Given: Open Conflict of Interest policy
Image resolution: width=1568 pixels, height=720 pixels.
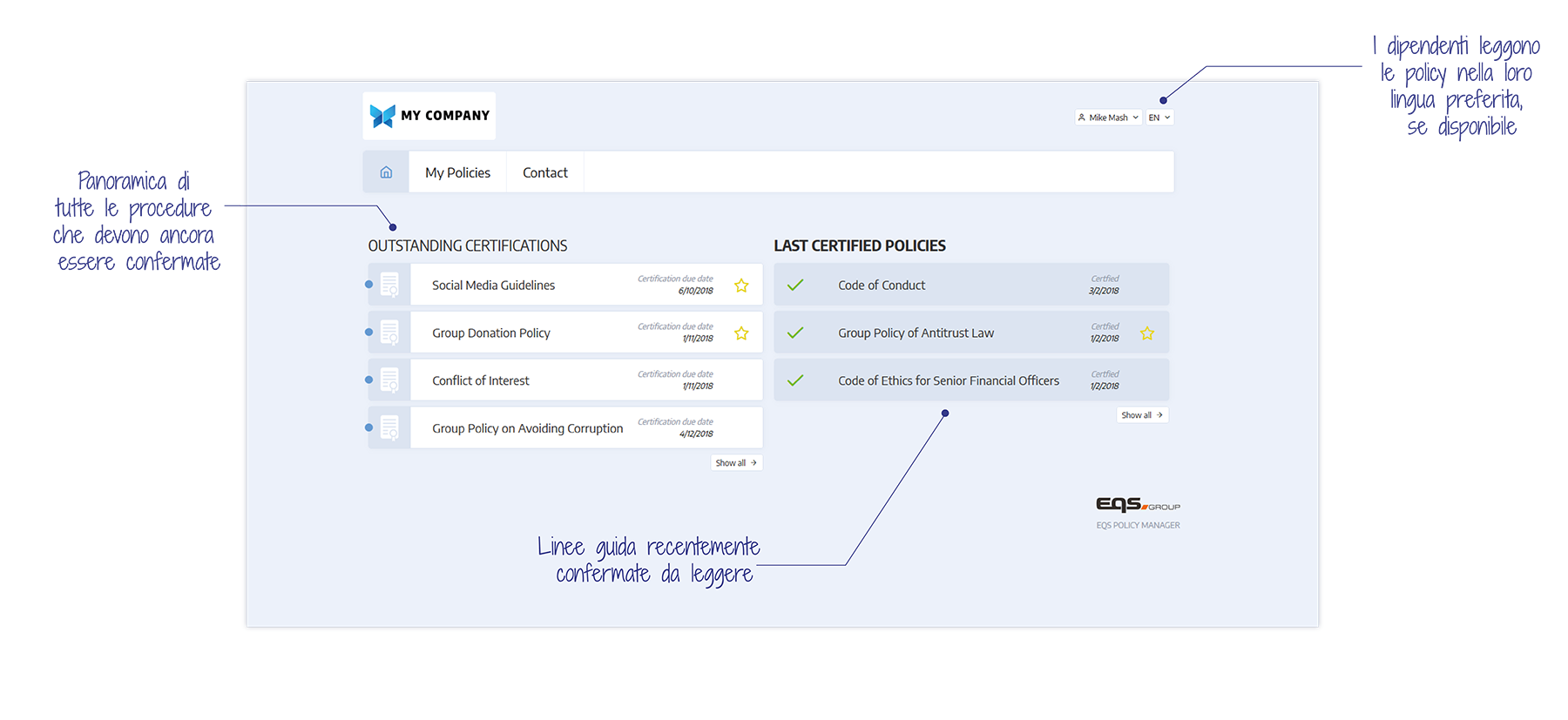Looking at the screenshot, I should tap(481, 381).
